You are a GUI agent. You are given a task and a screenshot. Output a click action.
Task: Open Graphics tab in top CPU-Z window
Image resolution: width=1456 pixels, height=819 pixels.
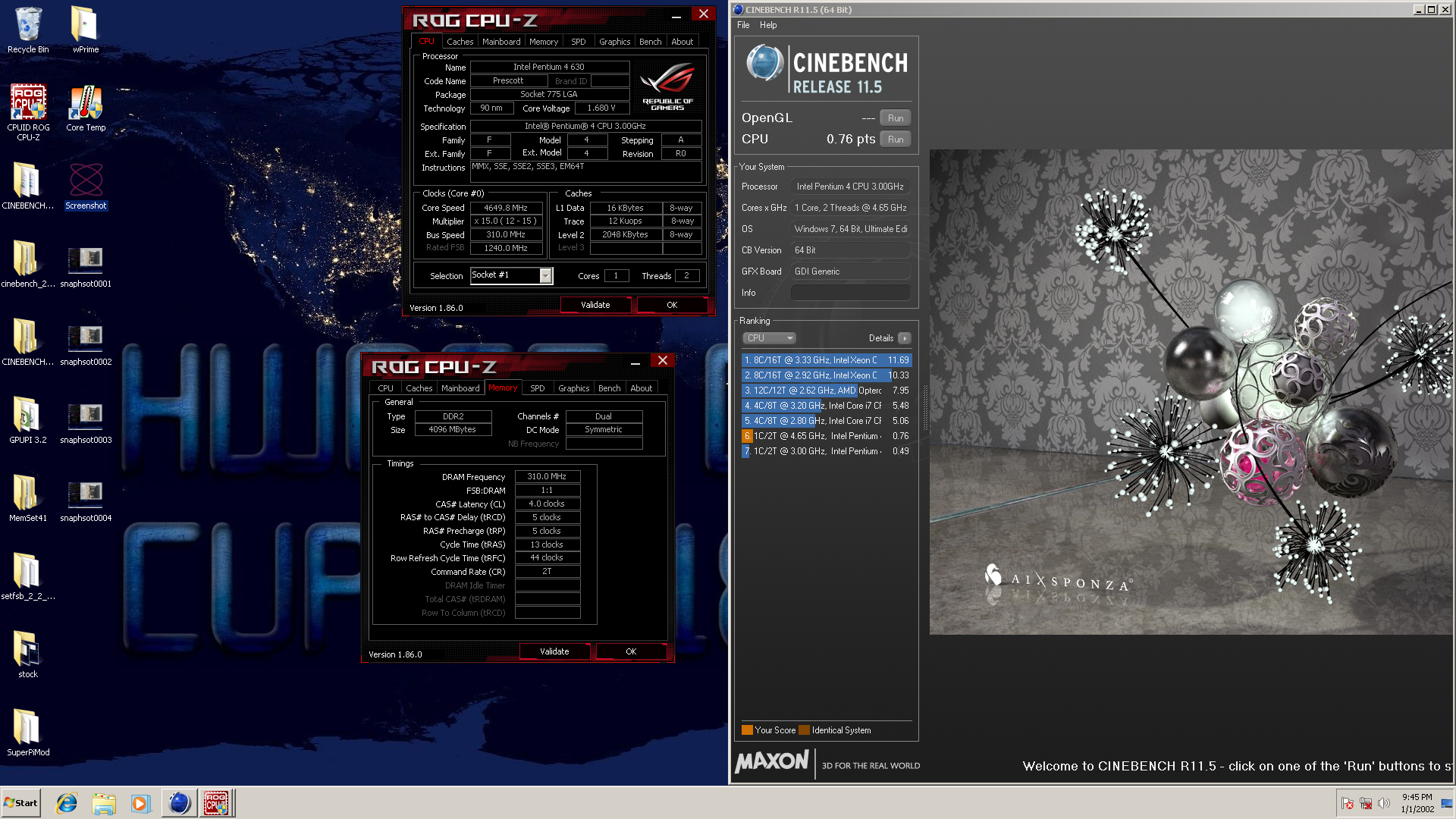tap(614, 42)
